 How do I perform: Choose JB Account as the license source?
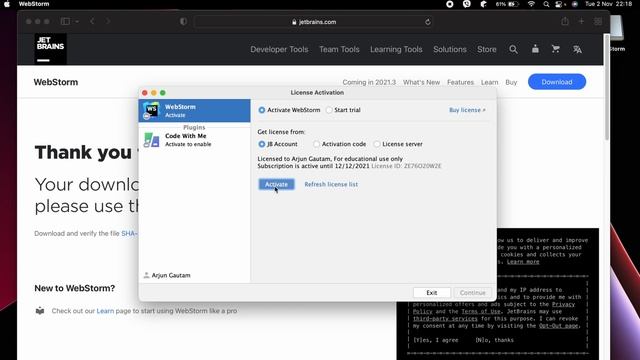[262, 144]
